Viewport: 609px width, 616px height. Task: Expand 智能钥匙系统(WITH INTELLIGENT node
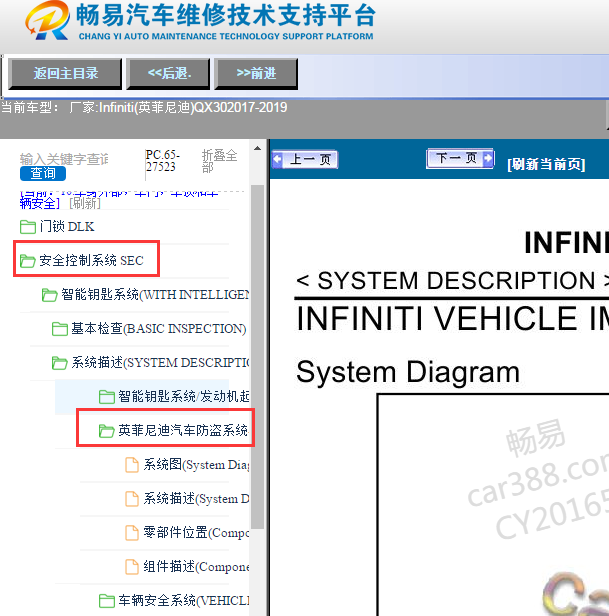pyautogui.click(x=155, y=295)
